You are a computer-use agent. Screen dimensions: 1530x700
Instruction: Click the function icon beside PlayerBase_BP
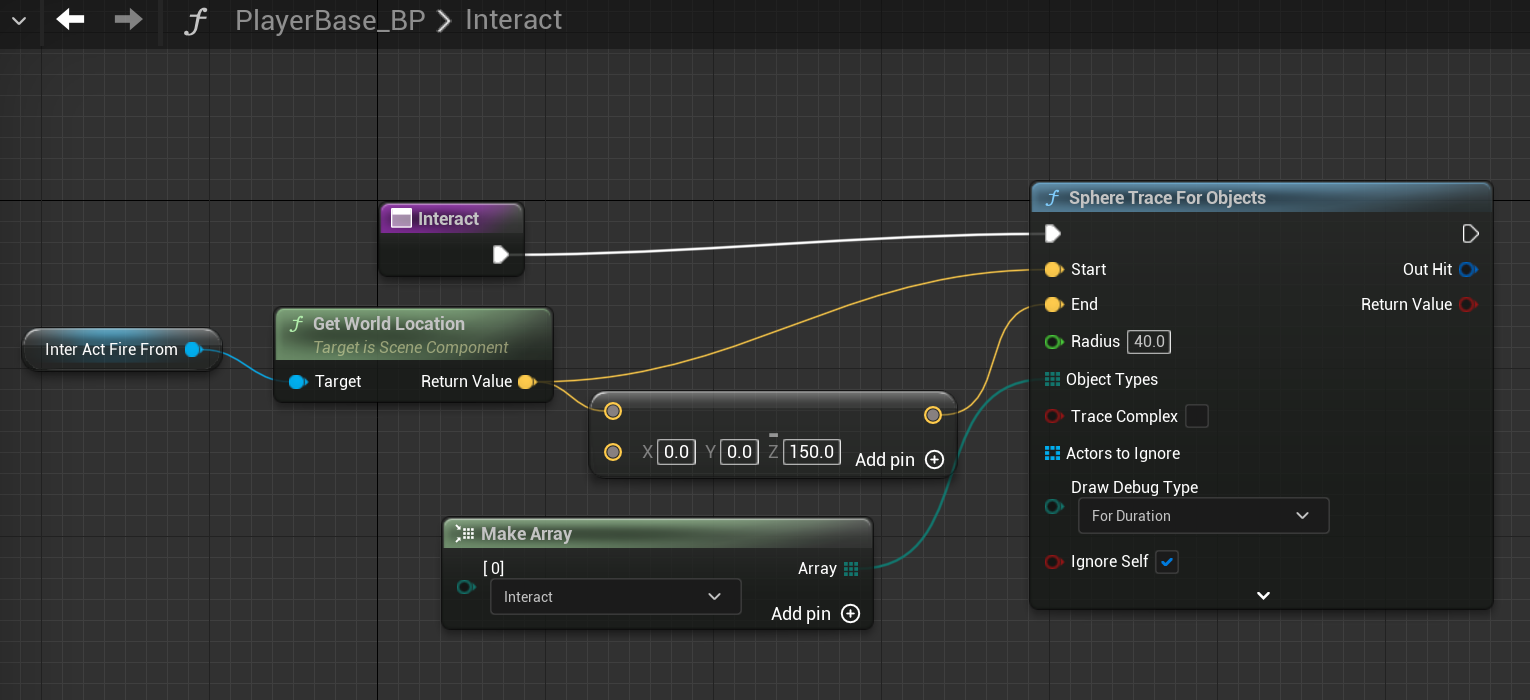click(196, 21)
